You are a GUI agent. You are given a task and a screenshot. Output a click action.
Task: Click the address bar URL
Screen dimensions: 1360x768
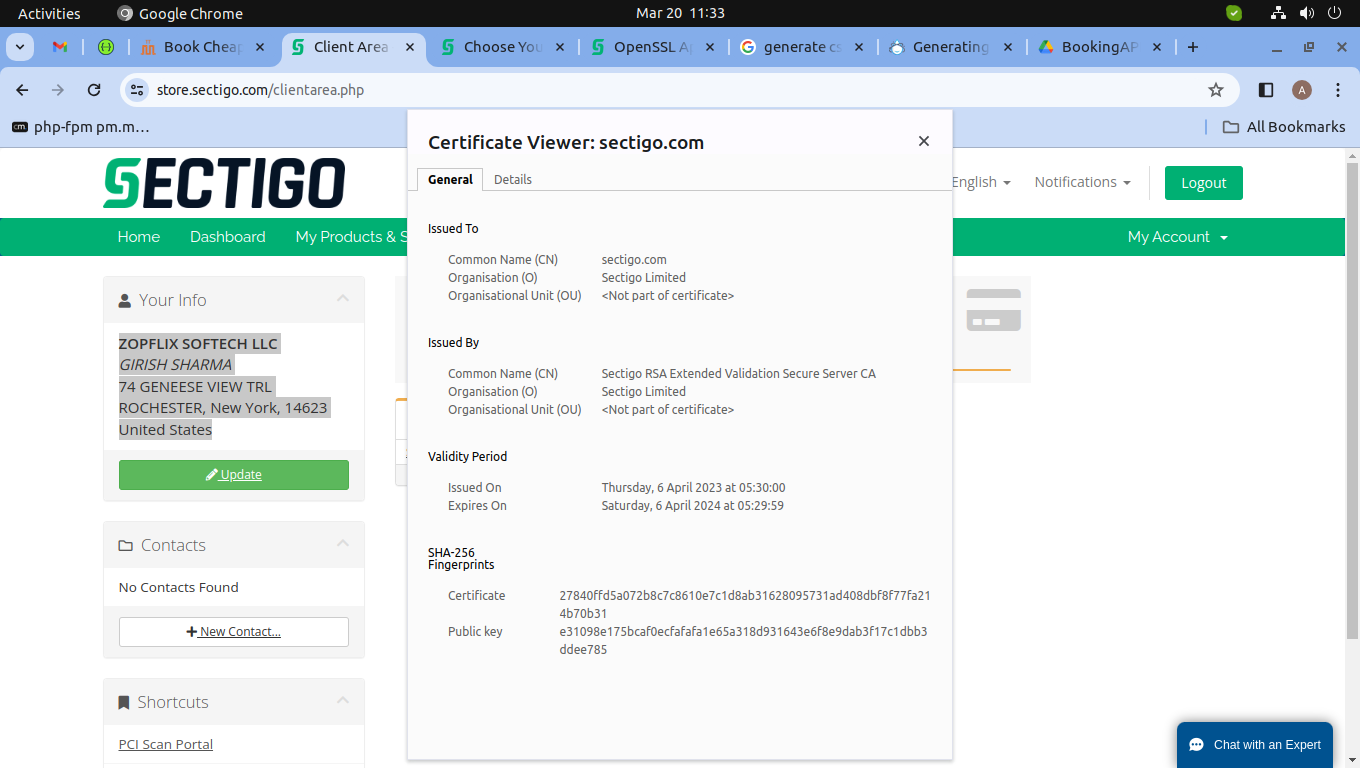260,90
